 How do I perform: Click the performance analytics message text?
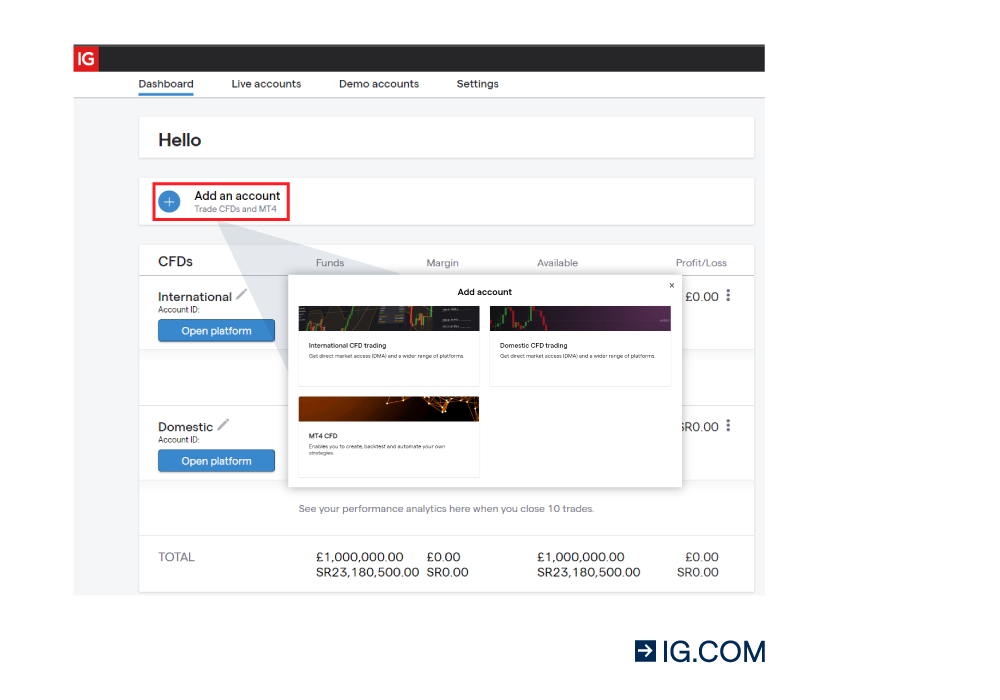pyautogui.click(x=445, y=508)
